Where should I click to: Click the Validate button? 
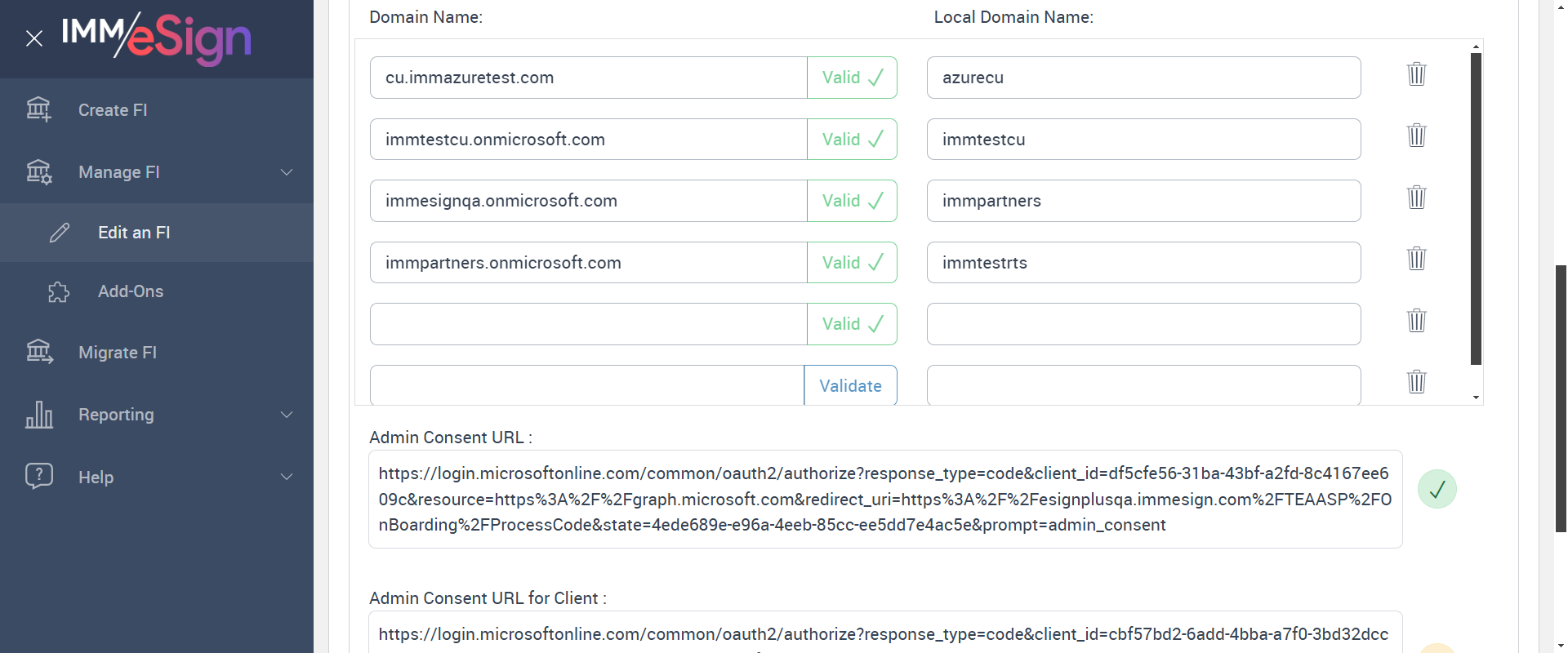[x=850, y=385]
